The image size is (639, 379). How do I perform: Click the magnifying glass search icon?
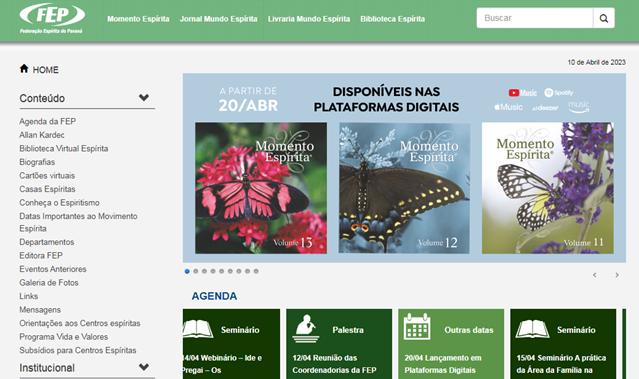[604, 18]
